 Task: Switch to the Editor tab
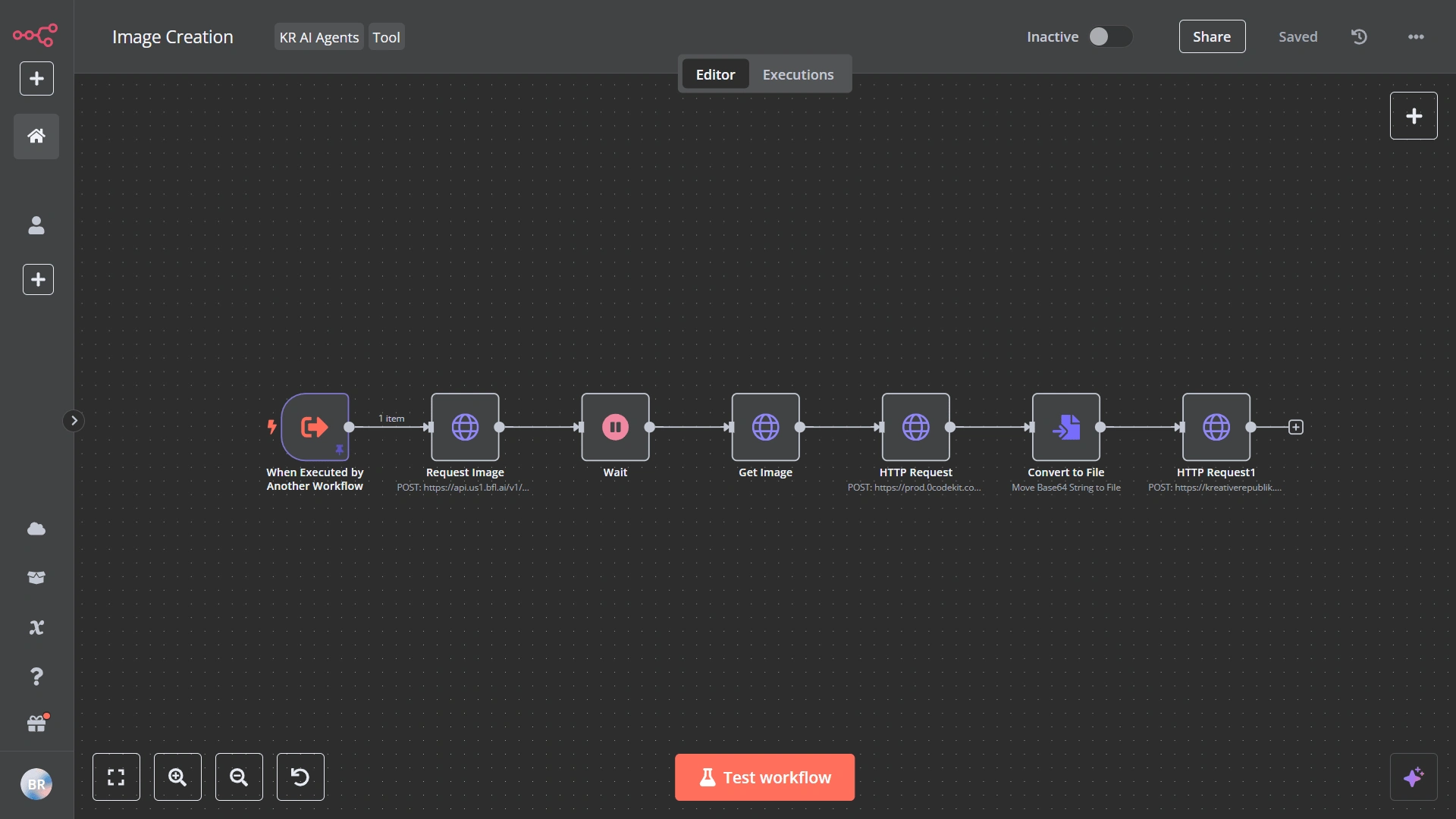tap(715, 74)
